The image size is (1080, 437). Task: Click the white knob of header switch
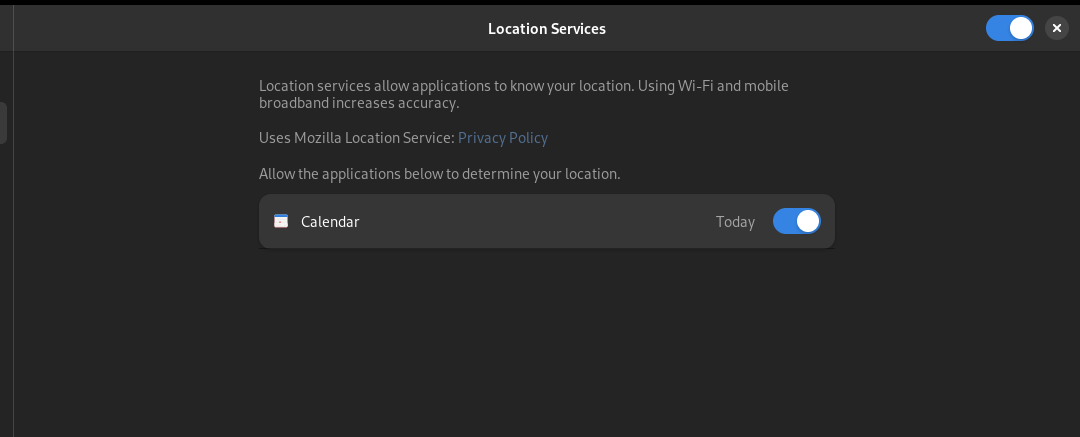[x=1021, y=28]
